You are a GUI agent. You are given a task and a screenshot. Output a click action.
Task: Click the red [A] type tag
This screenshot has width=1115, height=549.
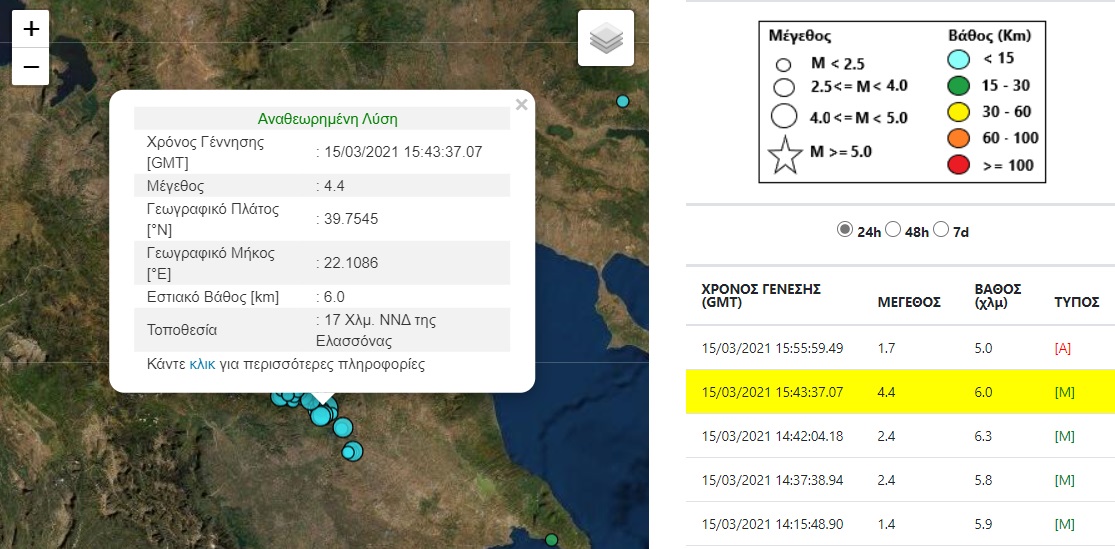pyautogui.click(x=1064, y=348)
